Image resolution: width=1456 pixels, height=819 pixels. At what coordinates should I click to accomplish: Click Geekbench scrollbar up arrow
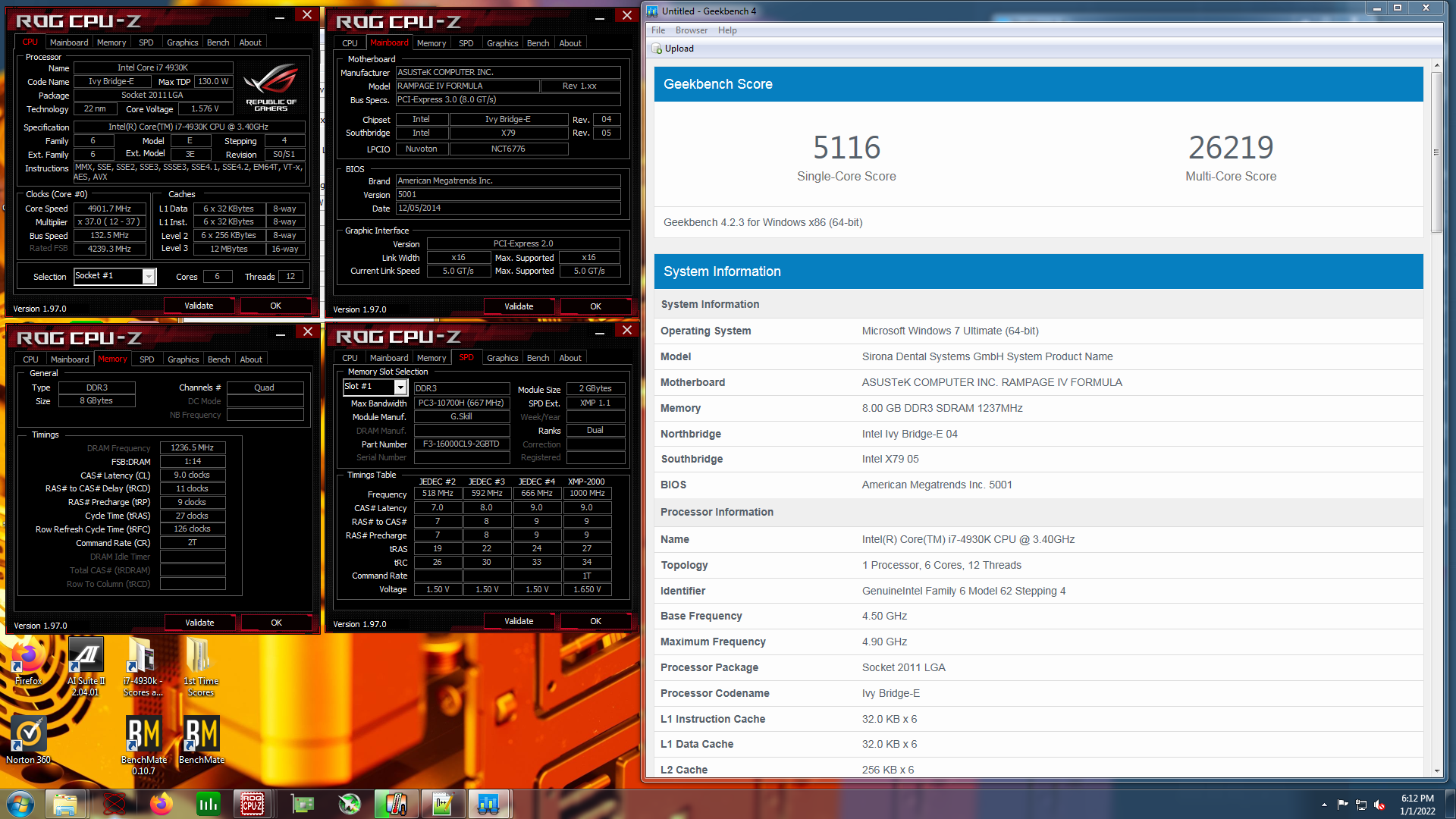pyautogui.click(x=1436, y=66)
